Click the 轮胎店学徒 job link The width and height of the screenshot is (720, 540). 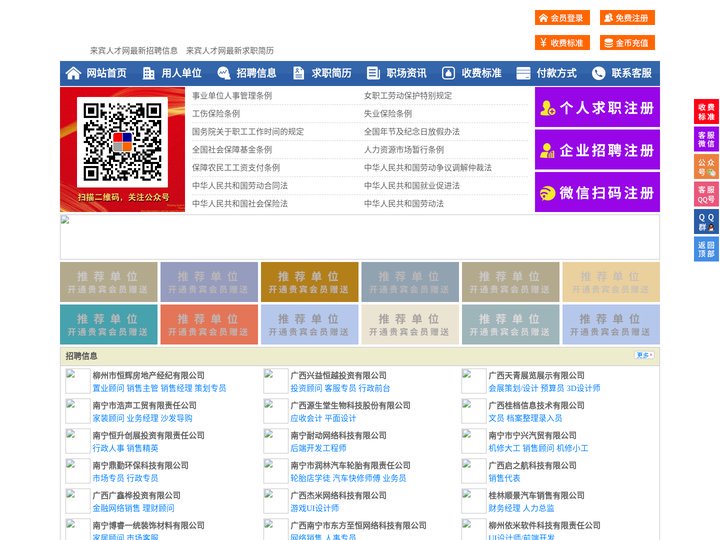[x=310, y=478]
